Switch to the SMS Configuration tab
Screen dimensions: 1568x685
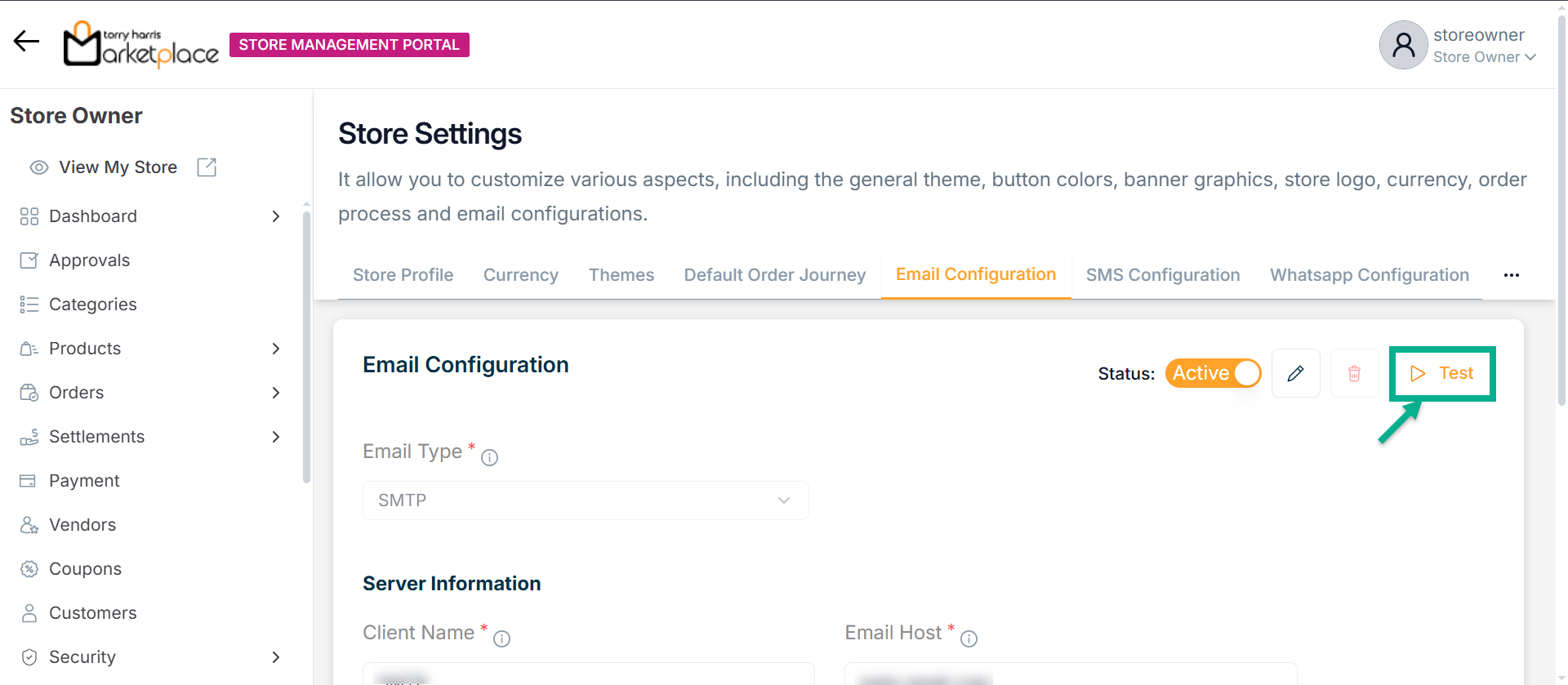pos(1162,275)
